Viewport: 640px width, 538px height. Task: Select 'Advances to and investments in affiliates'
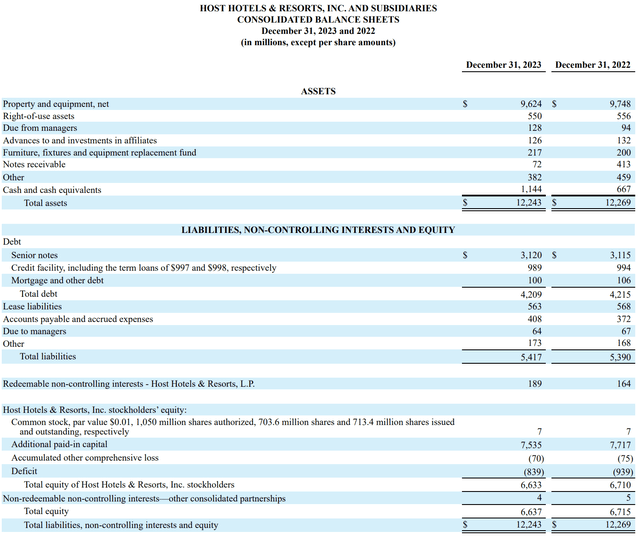coord(80,140)
